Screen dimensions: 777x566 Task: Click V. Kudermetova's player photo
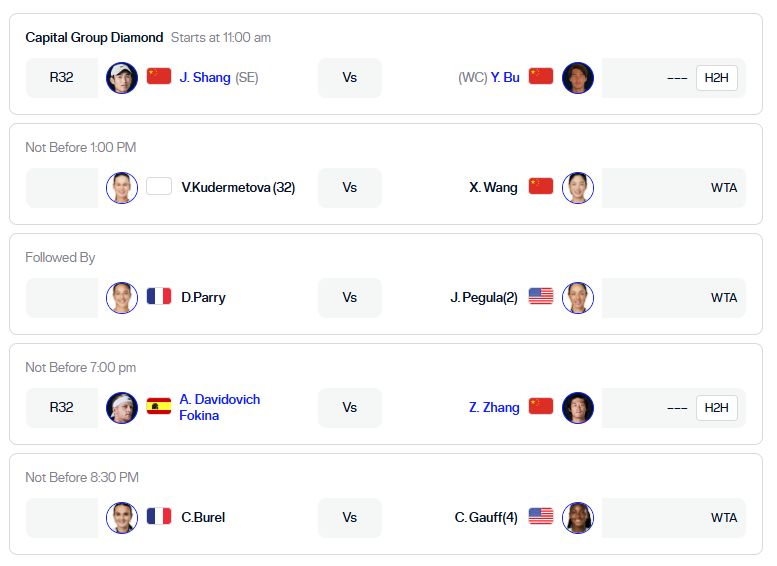pos(122,188)
